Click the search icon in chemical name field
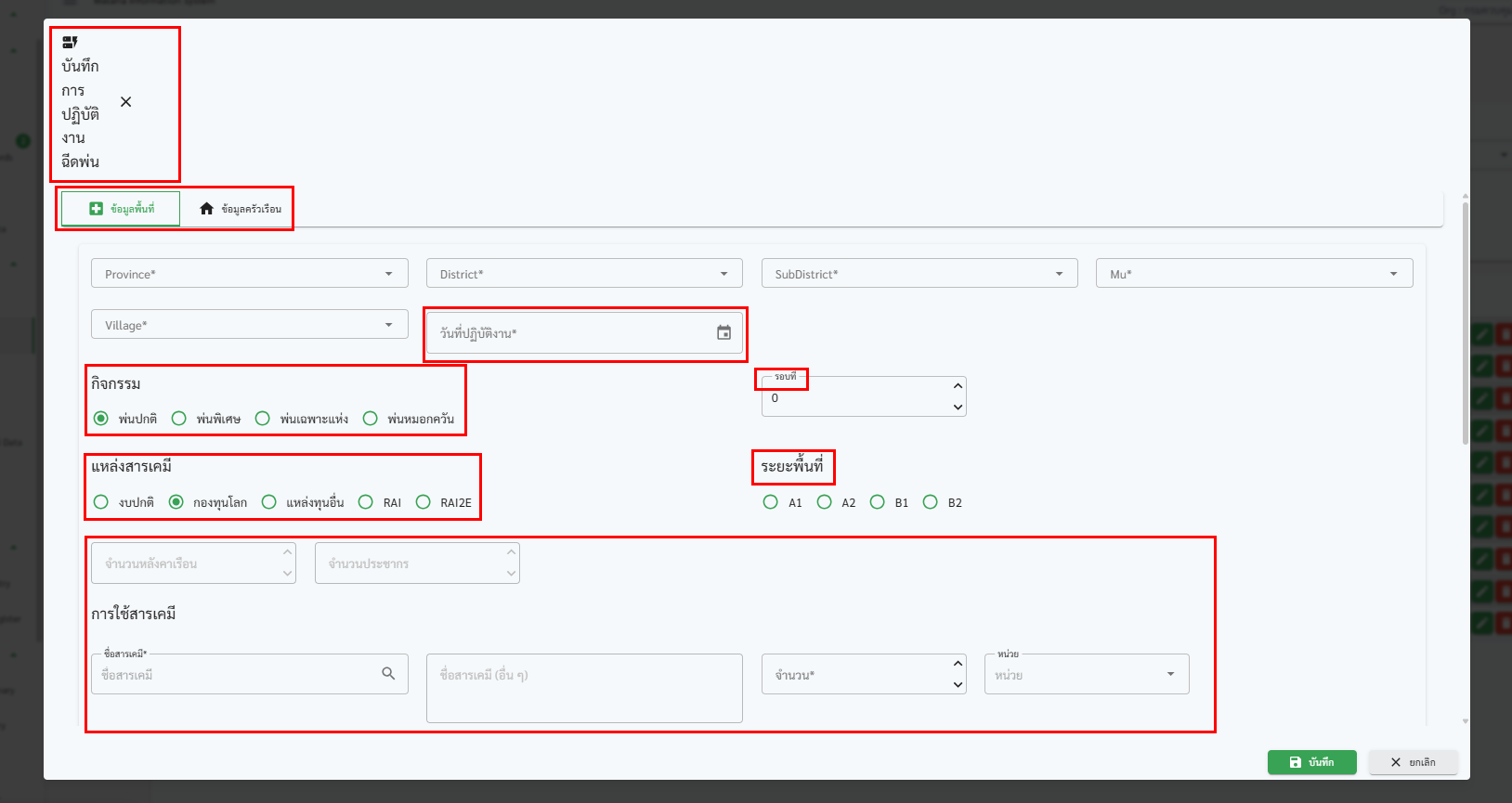Screen dimensions: 1512x803 click(x=388, y=673)
